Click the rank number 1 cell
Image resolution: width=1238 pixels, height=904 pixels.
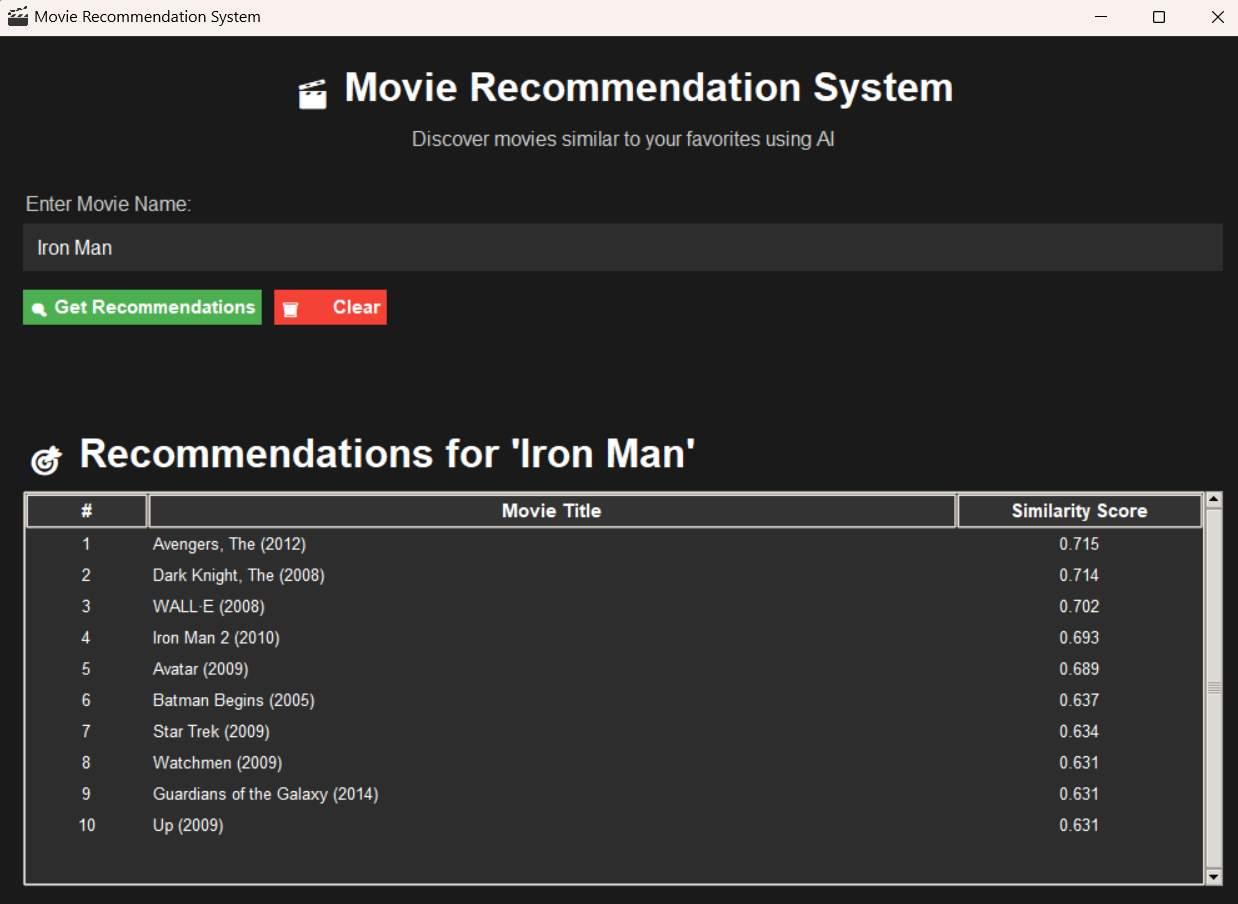point(87,544)
